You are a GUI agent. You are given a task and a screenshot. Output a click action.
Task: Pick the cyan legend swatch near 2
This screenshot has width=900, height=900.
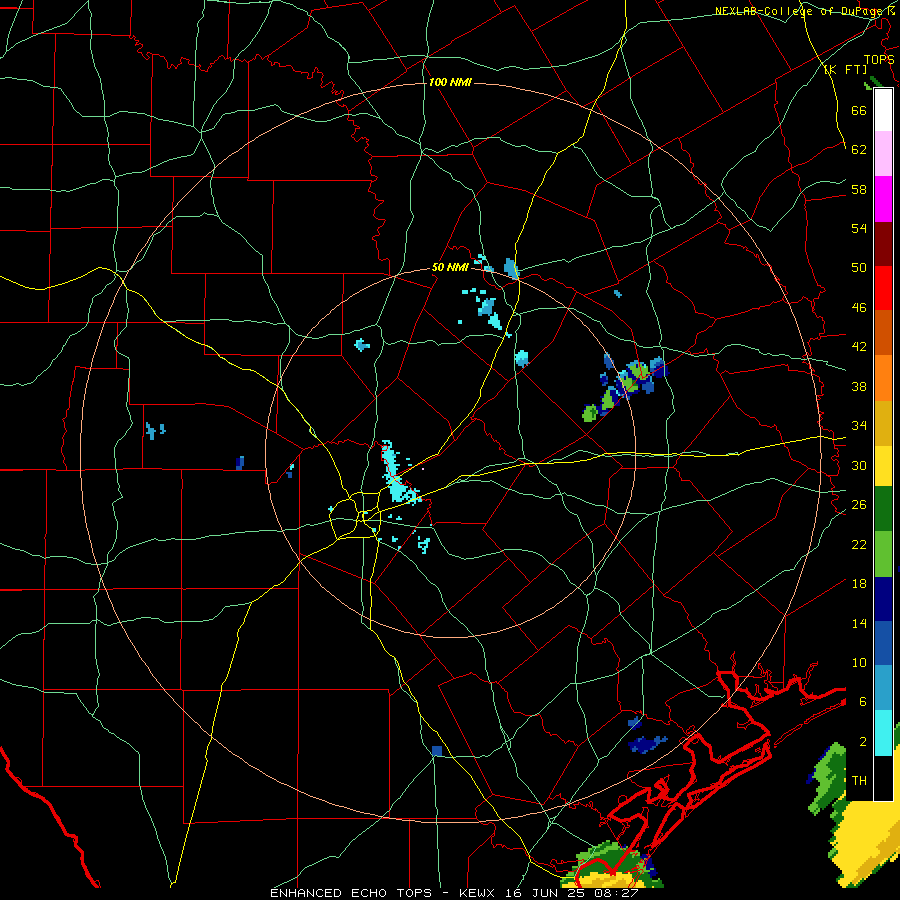pos(883,733)
